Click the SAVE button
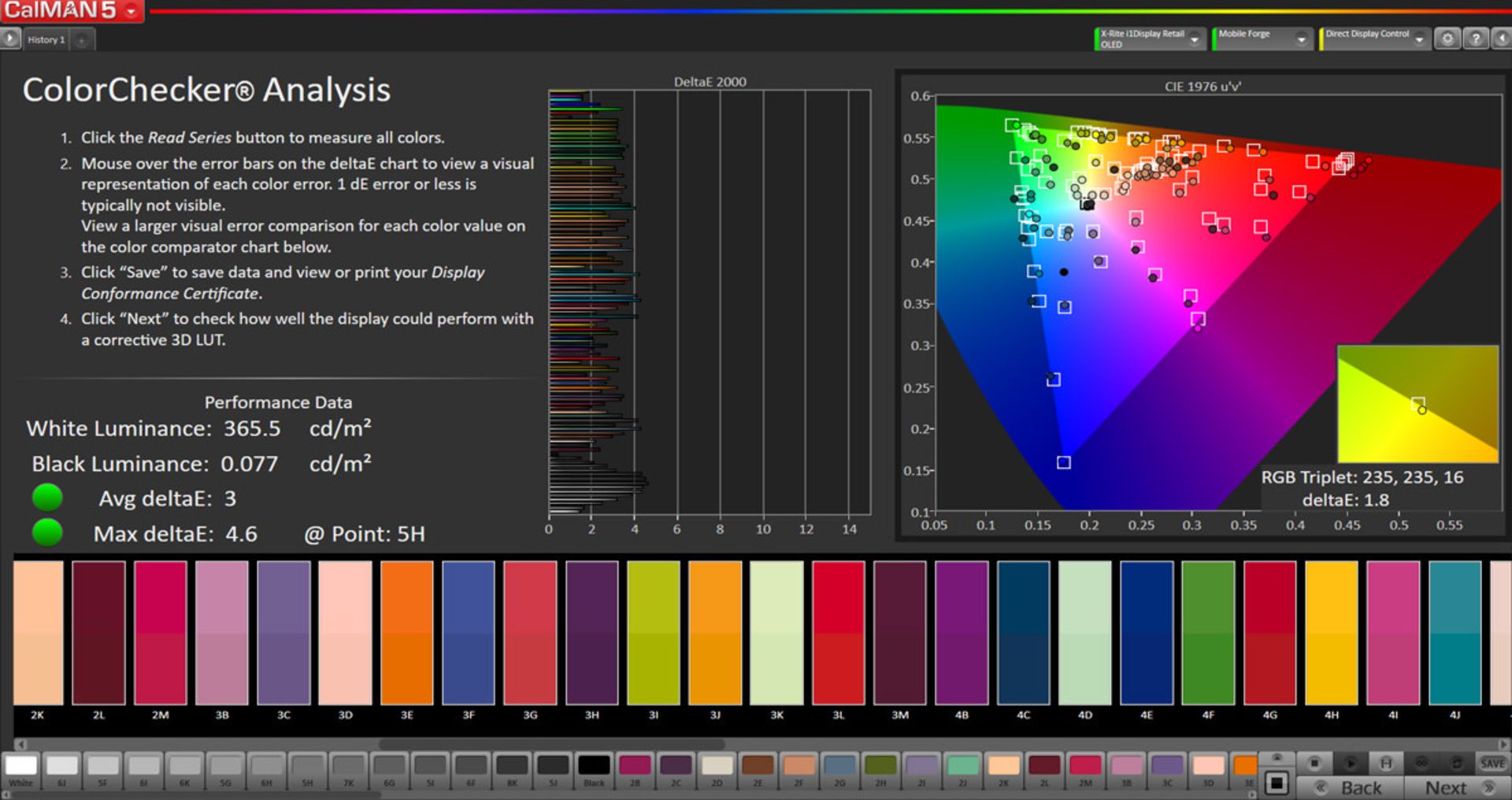1512x800 pixels. click(1492, 763)
